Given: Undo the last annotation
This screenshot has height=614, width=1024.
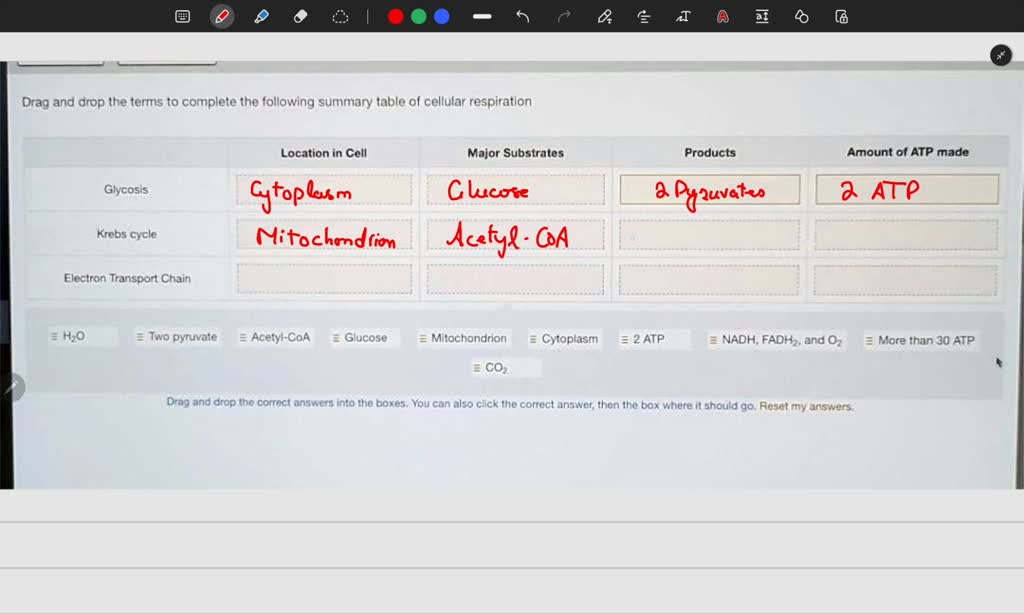Looking at the screenshot, I should (521, 15).
